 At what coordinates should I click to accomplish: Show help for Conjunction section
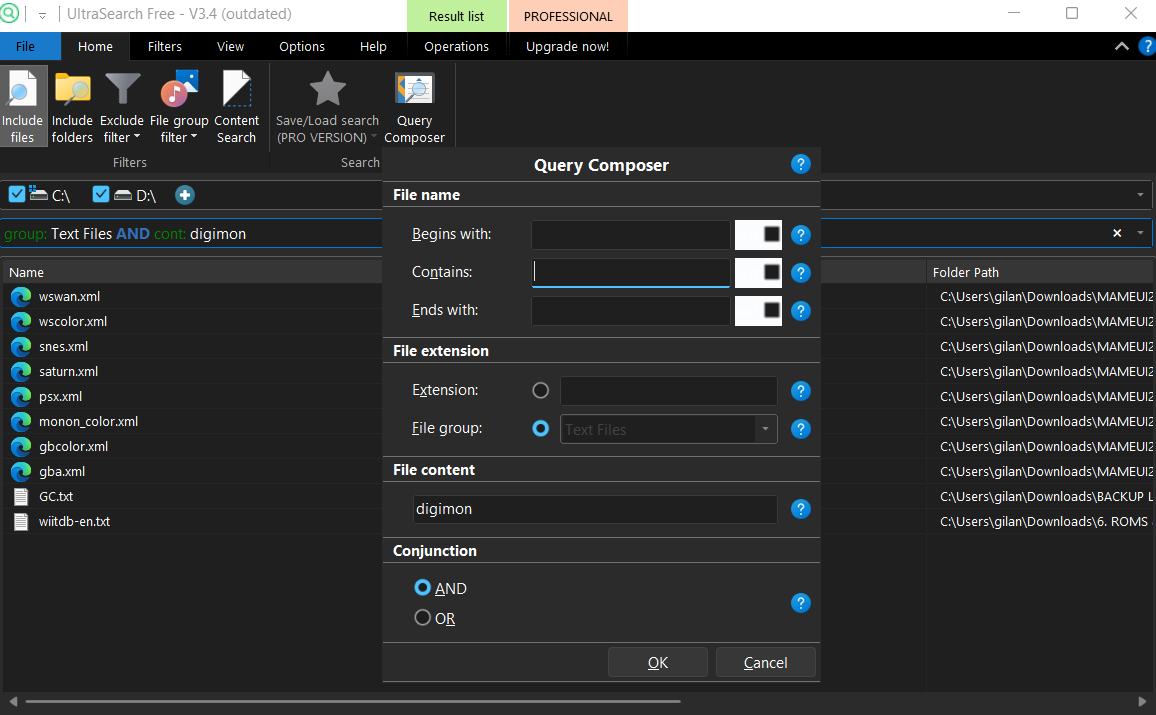pos(801,603)
